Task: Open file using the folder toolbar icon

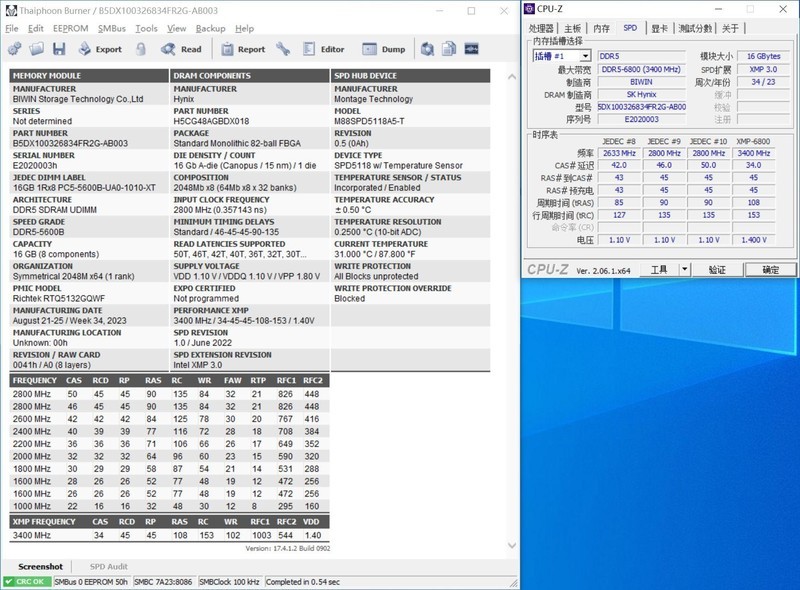Action: (35, 49)
